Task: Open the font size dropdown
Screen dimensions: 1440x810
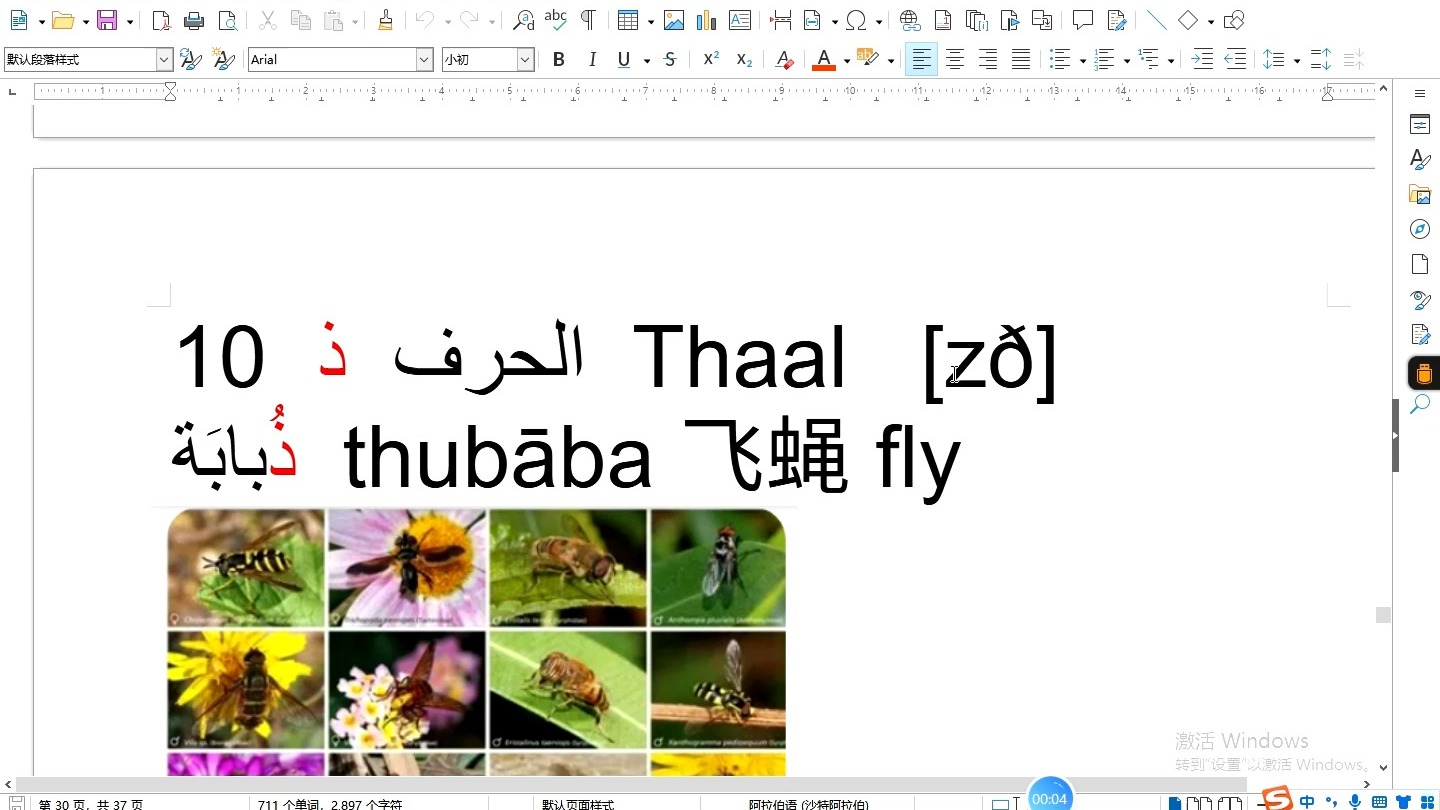Action: click(x=525, y=60)
